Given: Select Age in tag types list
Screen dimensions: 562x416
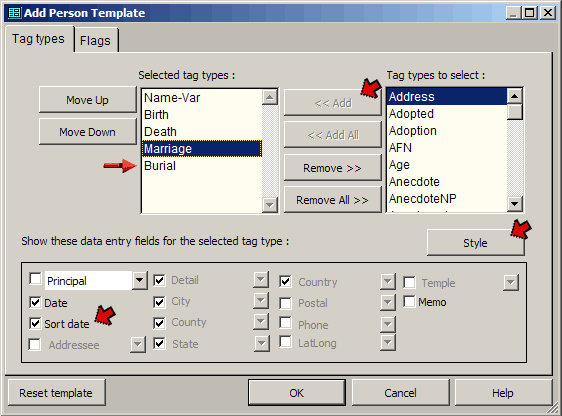Looking at the screenshot, I should pyautogui.click(x=447, y=165).
